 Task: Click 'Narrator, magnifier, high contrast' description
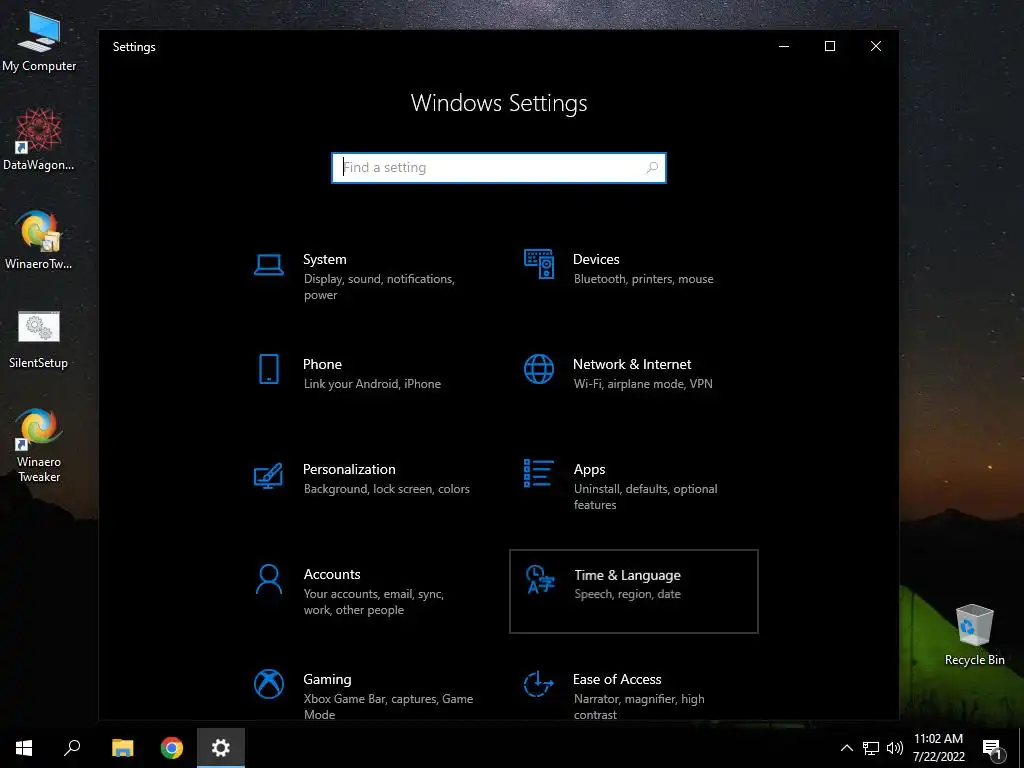[x=639, y=707]
